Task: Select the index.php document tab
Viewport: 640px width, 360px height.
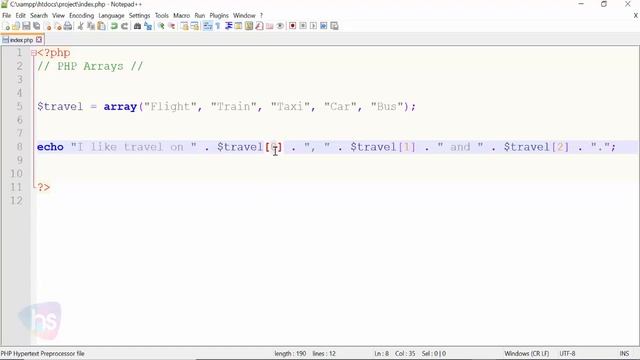Action: [x=21, y=40]
